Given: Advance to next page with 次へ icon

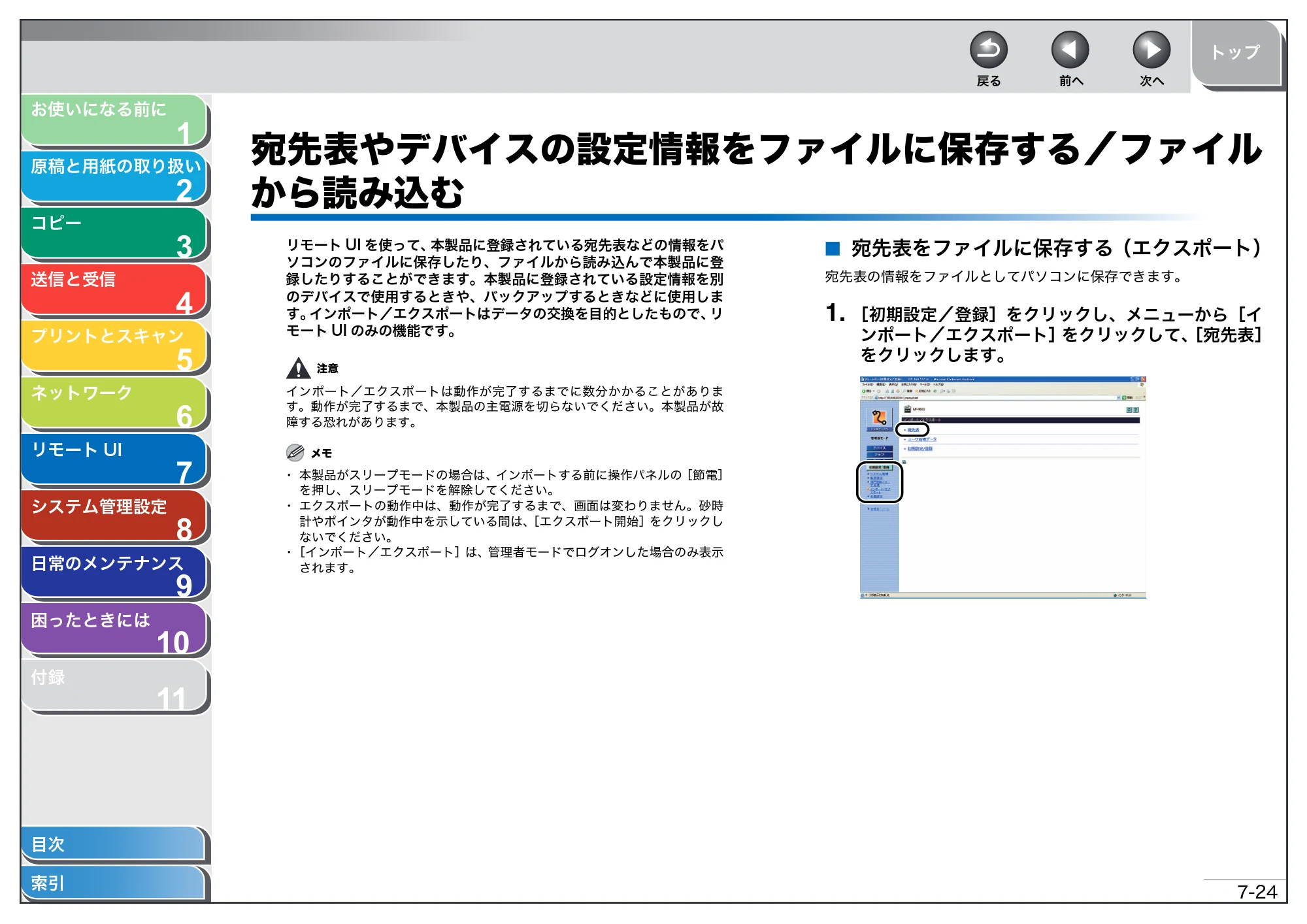Looking at the screenshot, I should (1151, 50).
